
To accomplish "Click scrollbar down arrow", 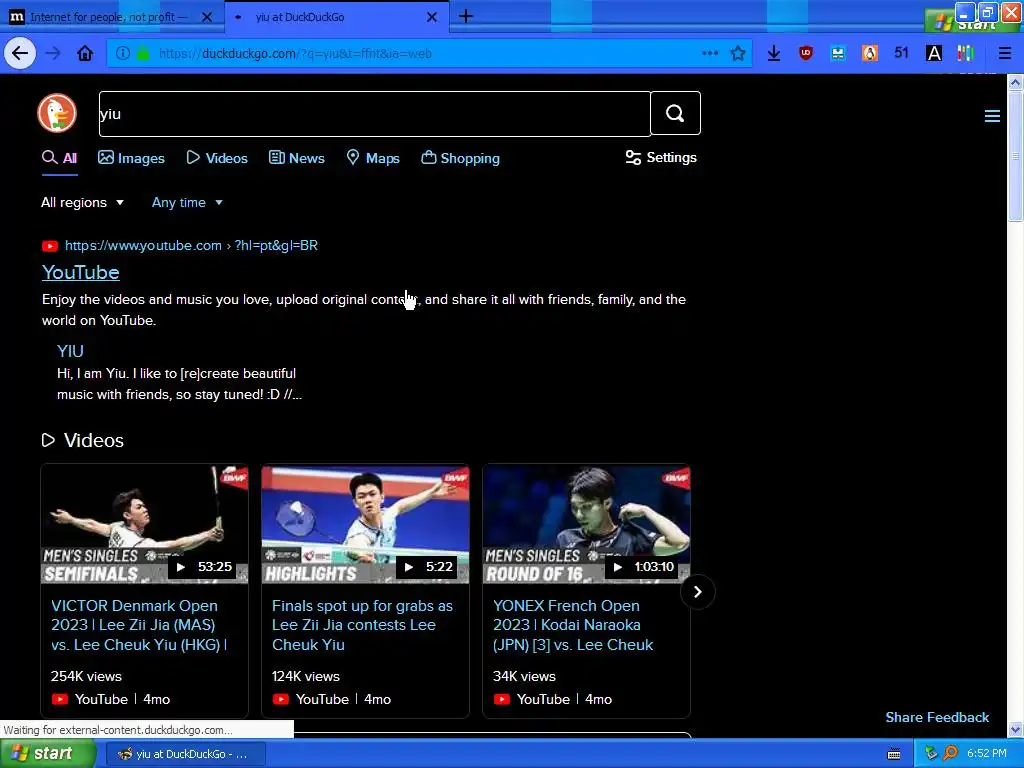I will [x=1015, y=729].
